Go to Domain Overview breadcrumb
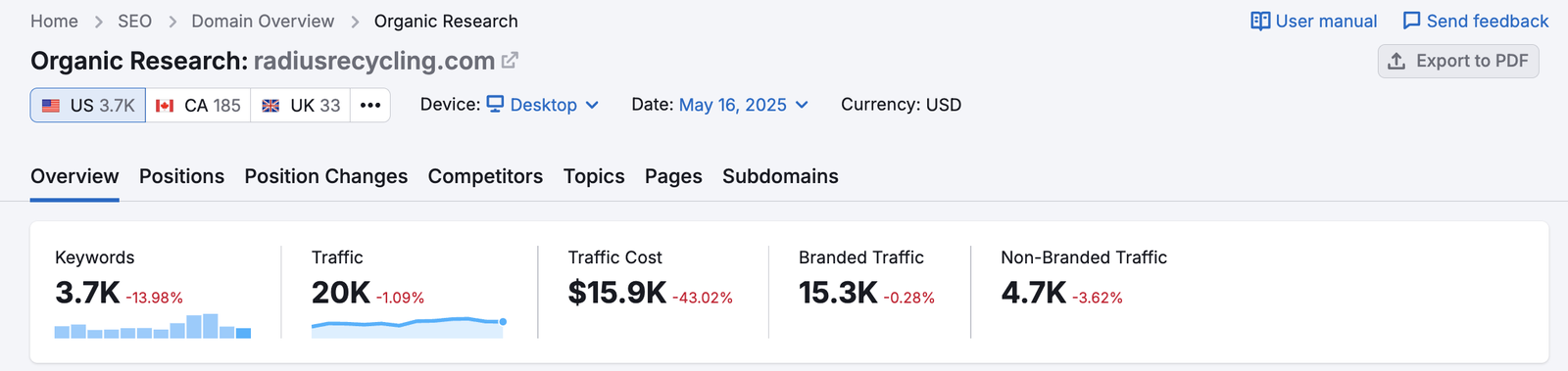 (x=263, y=21)
